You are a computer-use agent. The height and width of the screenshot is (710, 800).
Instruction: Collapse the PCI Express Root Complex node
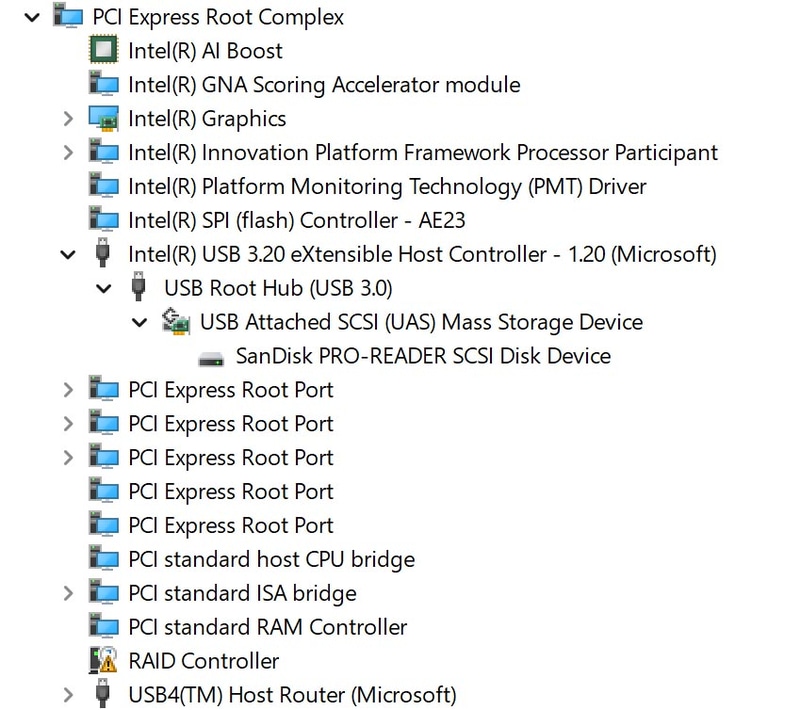pyautogui.click(x=30, y=17)
